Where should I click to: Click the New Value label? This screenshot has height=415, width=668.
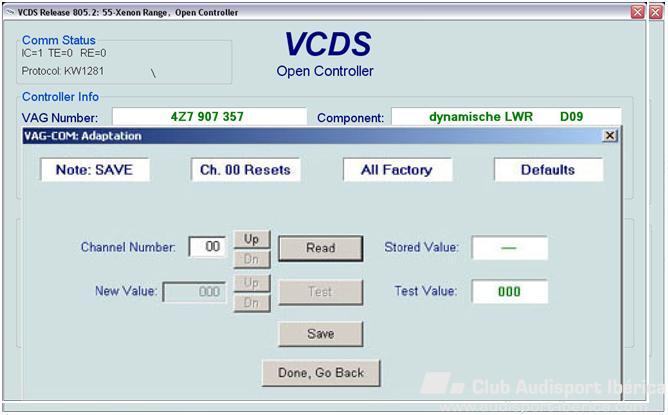[x=127, y=291]
